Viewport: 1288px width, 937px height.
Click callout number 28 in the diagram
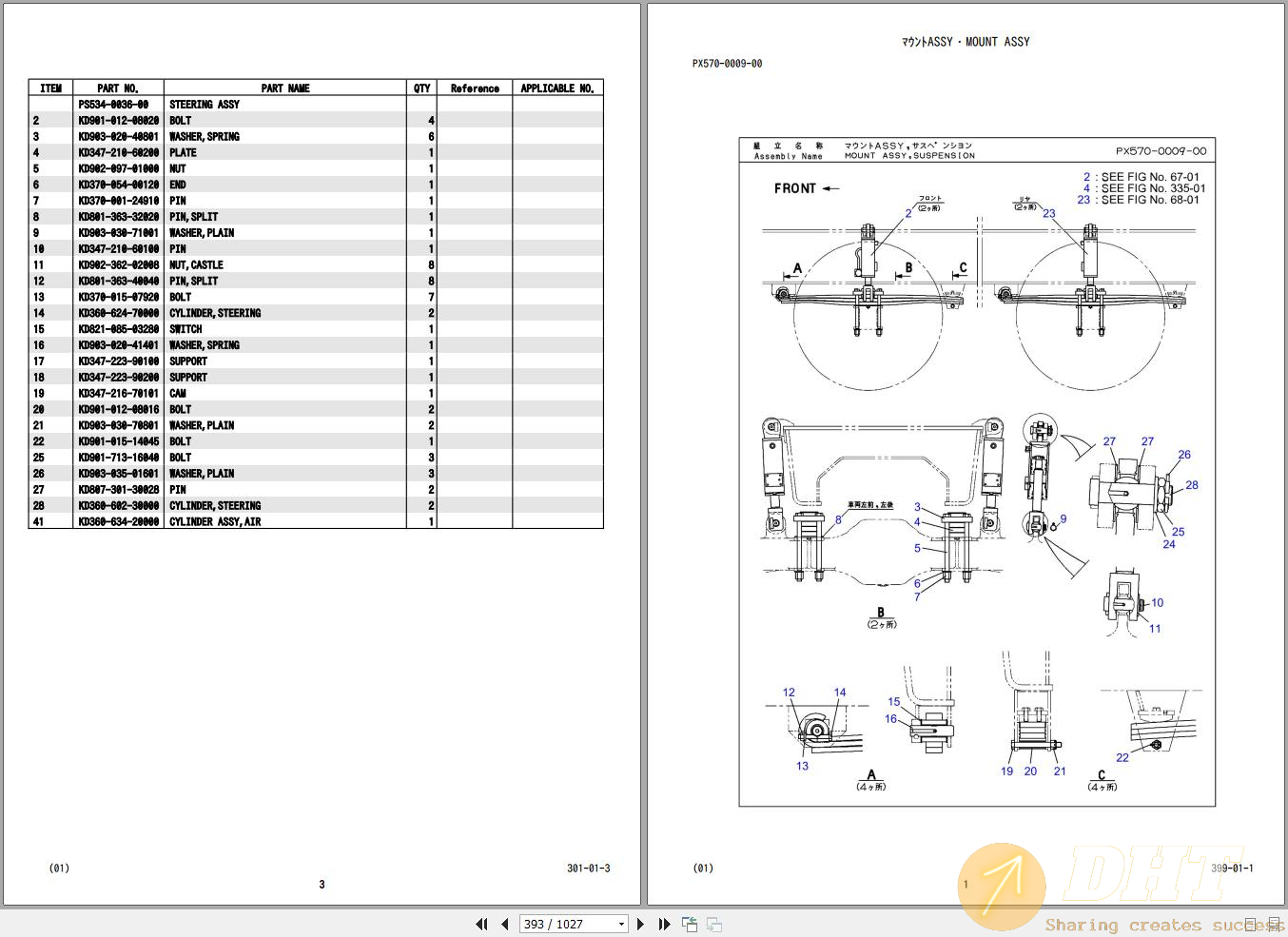tap(1192, 485)
